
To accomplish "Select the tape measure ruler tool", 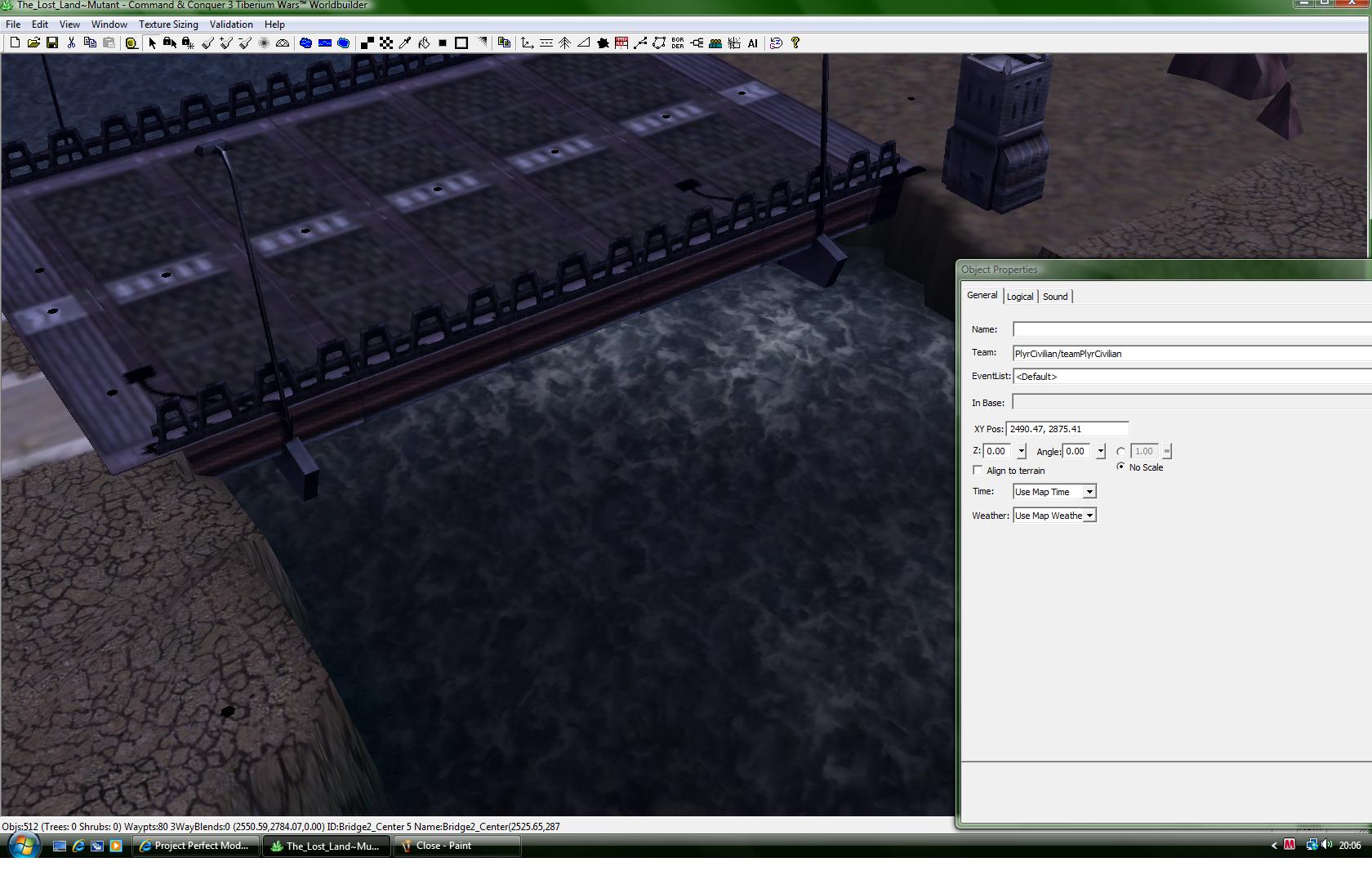I will [x=131, y=42].
